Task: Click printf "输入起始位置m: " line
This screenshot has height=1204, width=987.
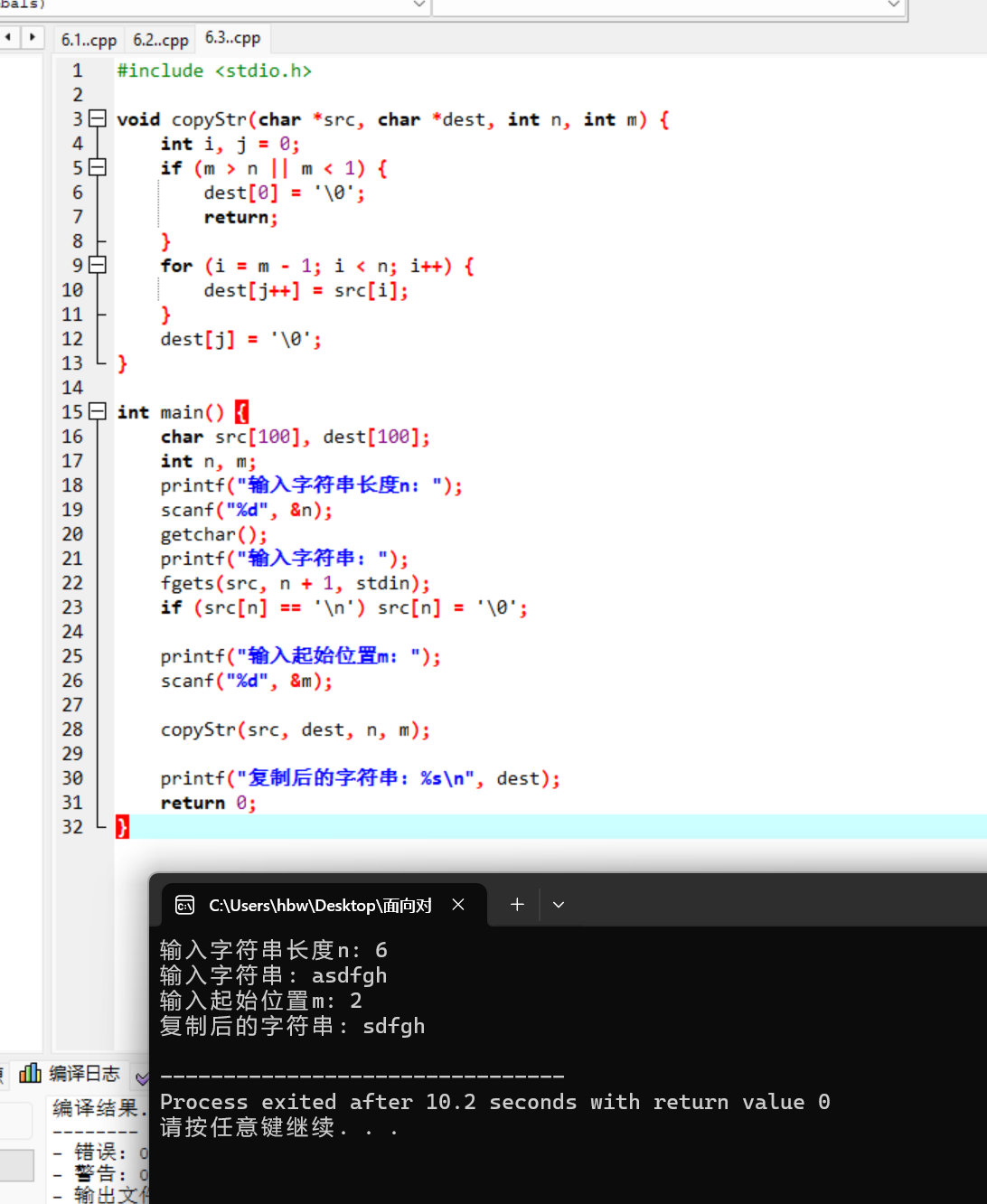Action: tap(300, 656)
